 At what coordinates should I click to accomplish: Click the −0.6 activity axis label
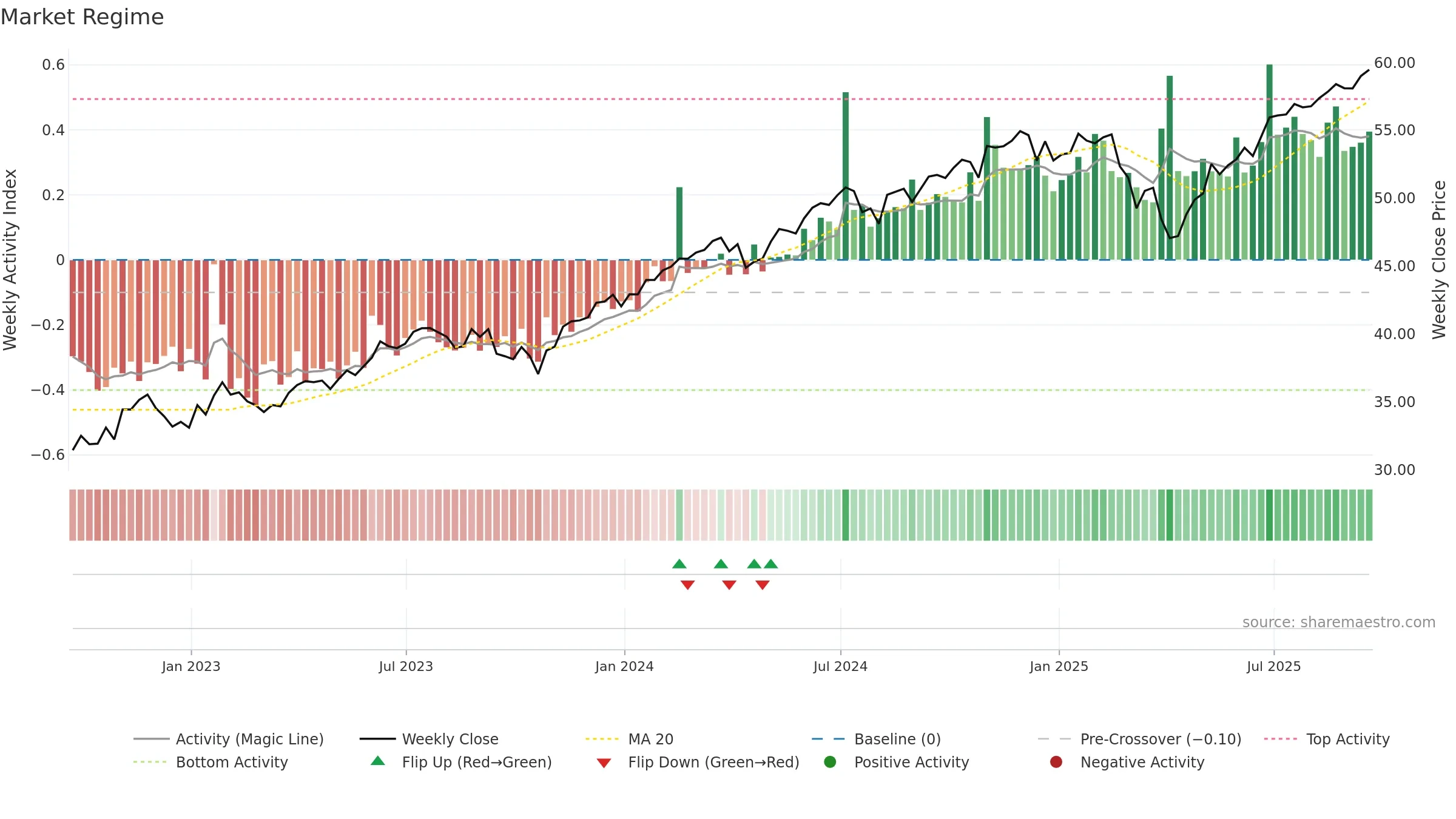coord(48,455)
